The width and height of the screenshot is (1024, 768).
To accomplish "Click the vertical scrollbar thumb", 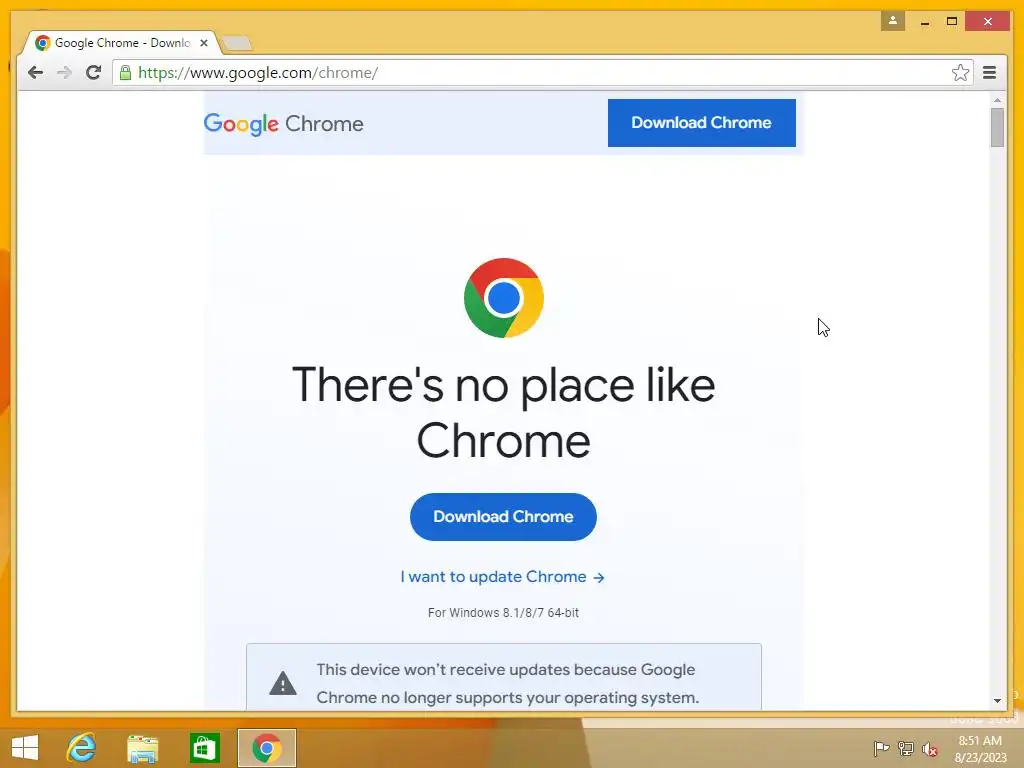I will point(997,127).
